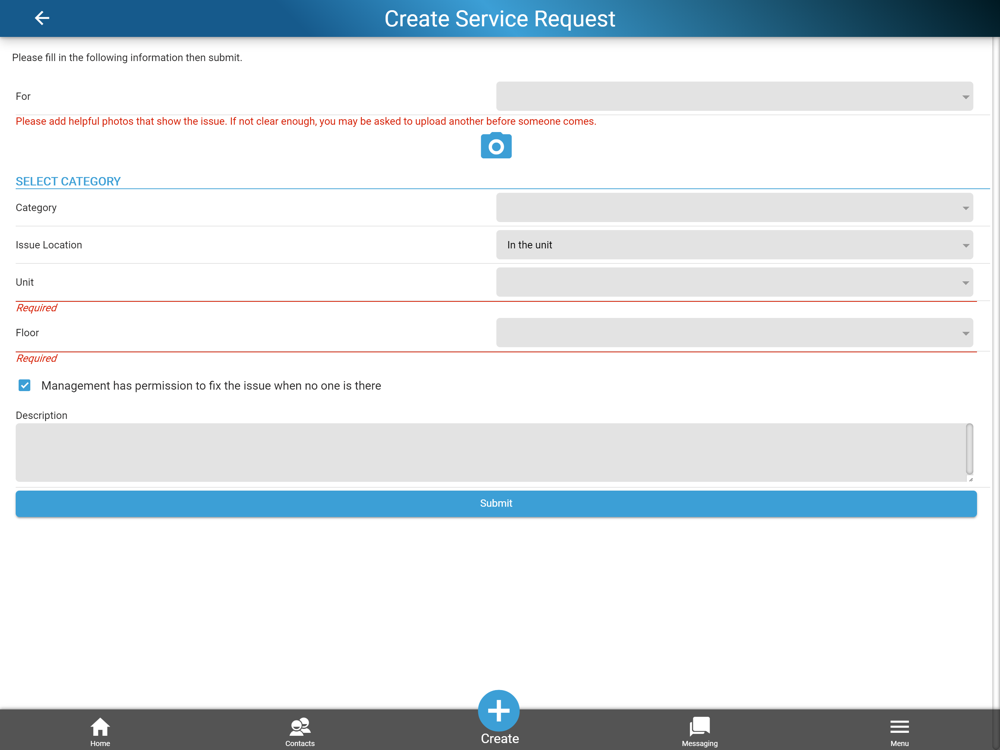Viewport: 1000px width, 750px height.
Task: Open the Category dropdown
Action: [x=735, y=208]
